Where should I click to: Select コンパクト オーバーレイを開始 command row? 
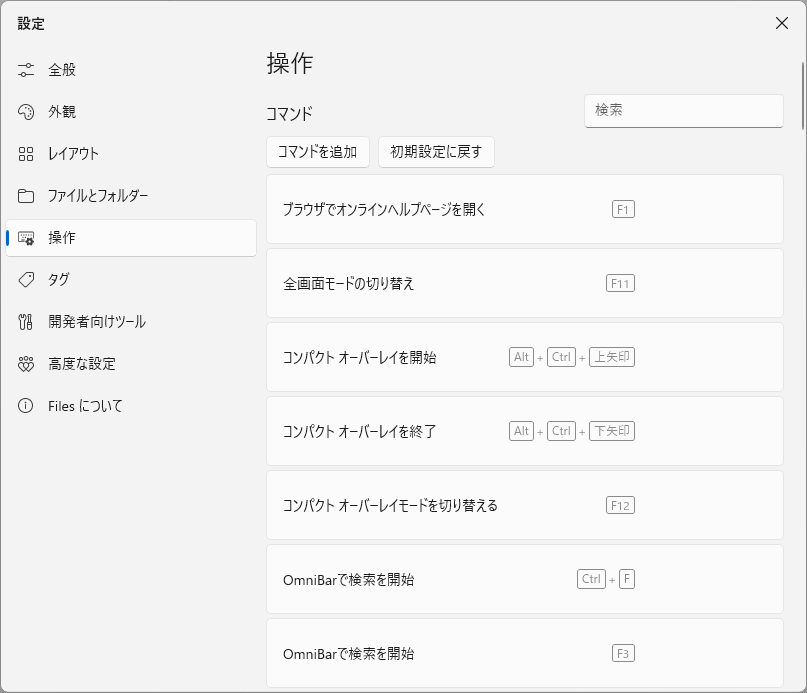(524, 357)
